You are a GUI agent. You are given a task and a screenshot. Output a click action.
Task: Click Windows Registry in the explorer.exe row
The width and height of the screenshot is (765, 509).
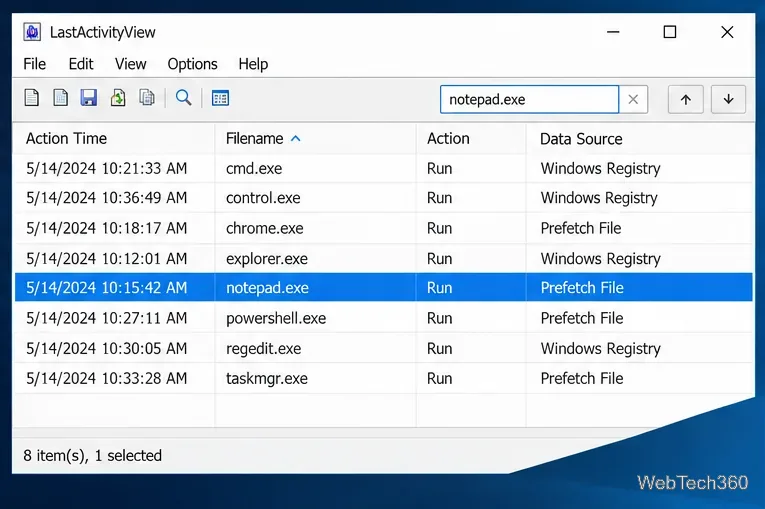click(600, 259)
